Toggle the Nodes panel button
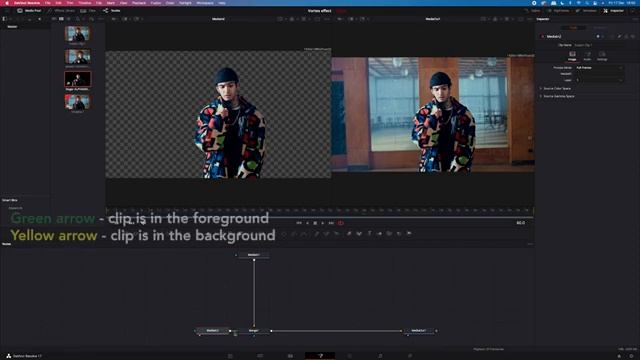The height and width of the screenshot is (360, 640). coord(112,11)
